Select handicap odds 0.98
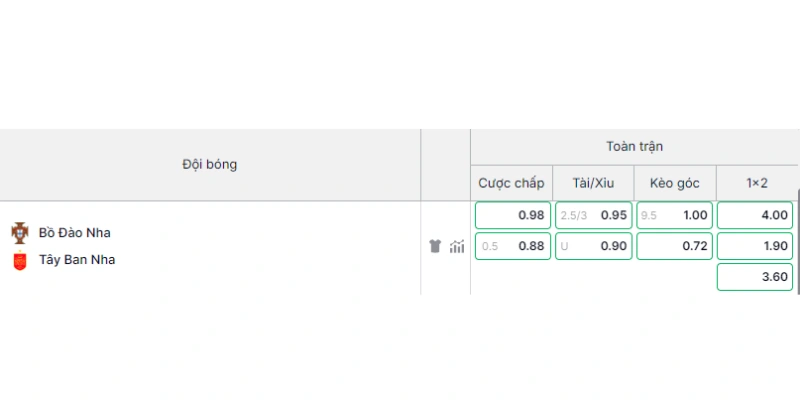800x400 pixels. (513, 215)
